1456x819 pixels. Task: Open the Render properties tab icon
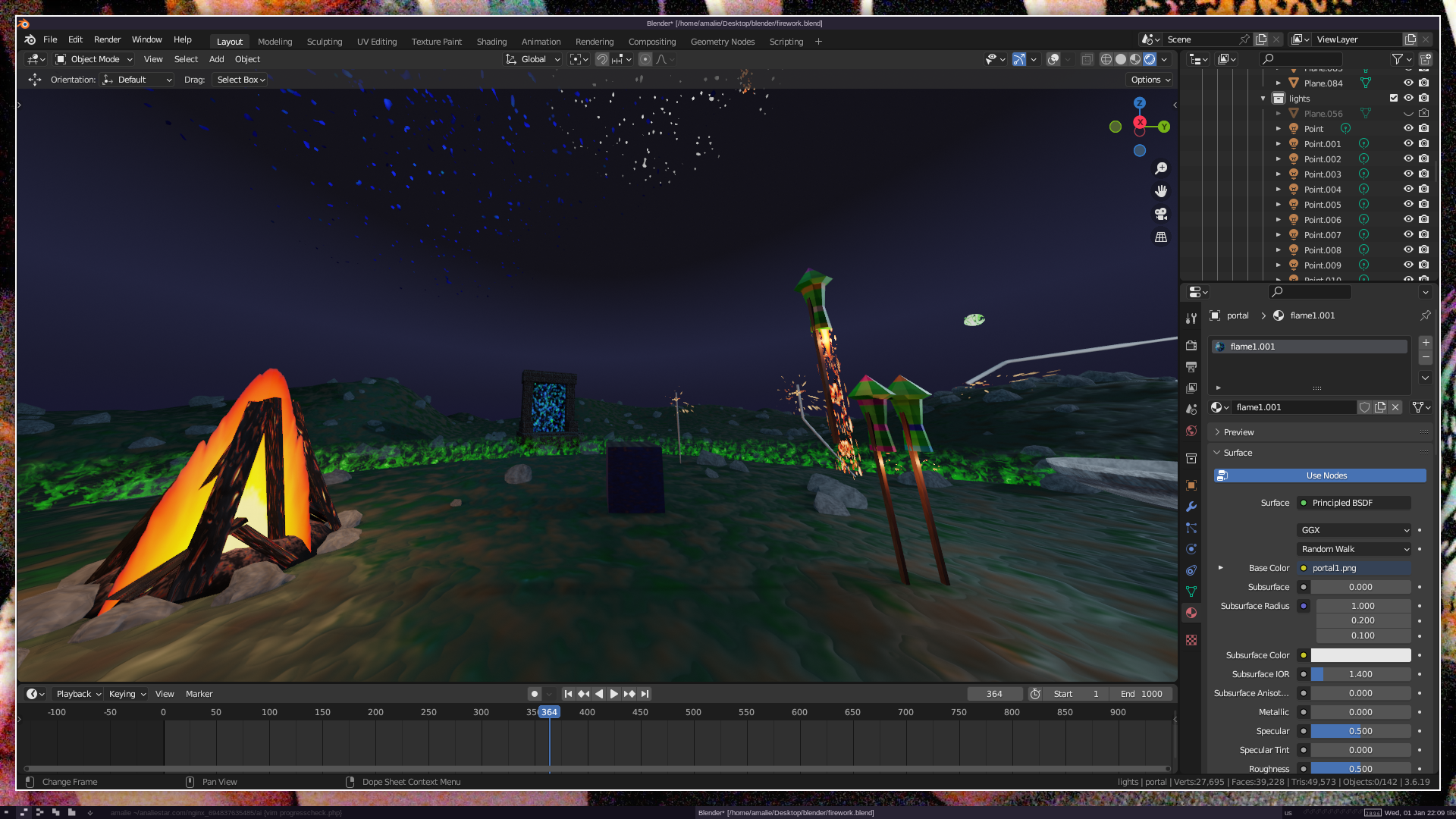click(x=1191, y=346)
